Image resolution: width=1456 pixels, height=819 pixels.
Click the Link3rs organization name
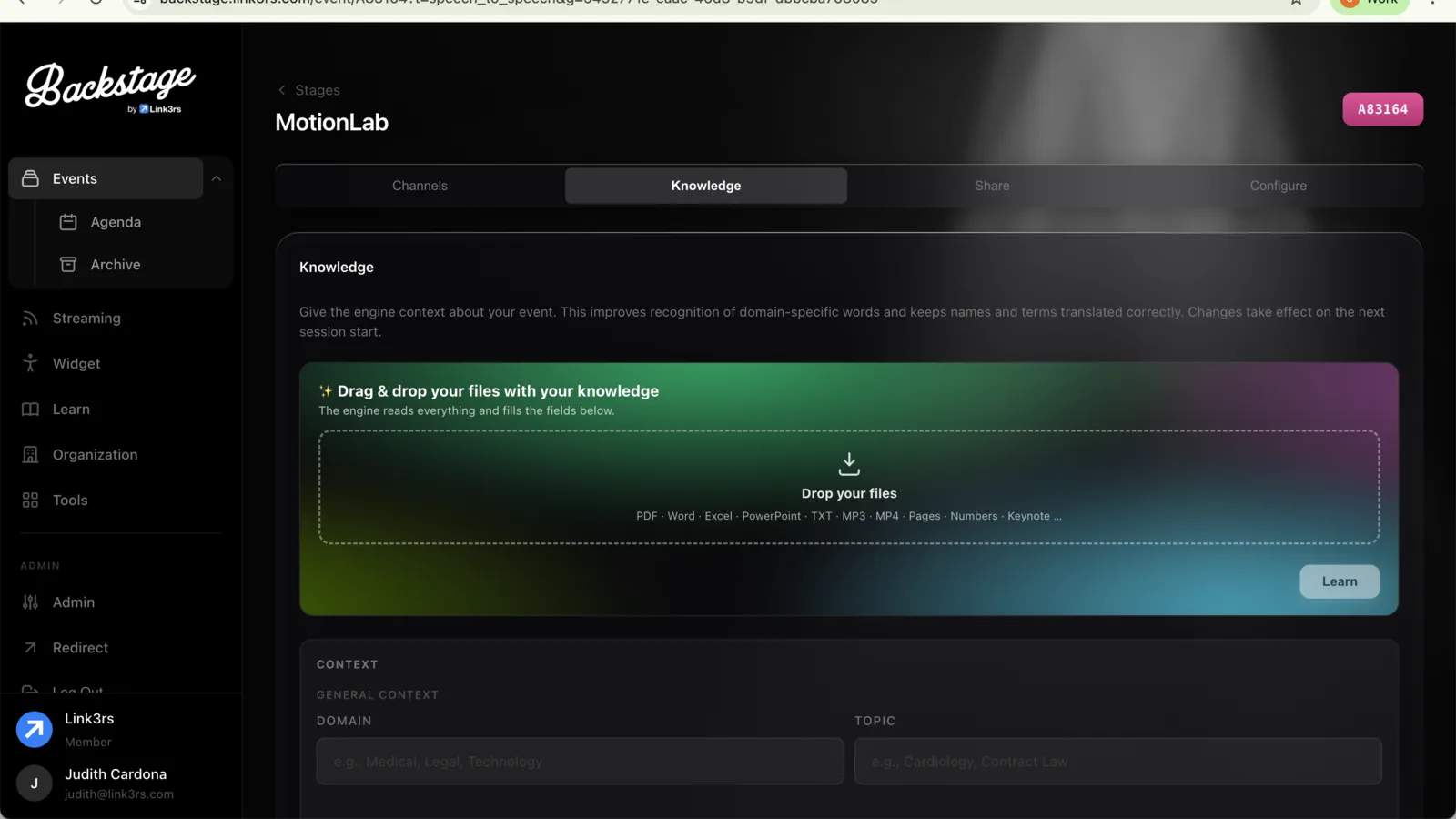click(89, 719)
